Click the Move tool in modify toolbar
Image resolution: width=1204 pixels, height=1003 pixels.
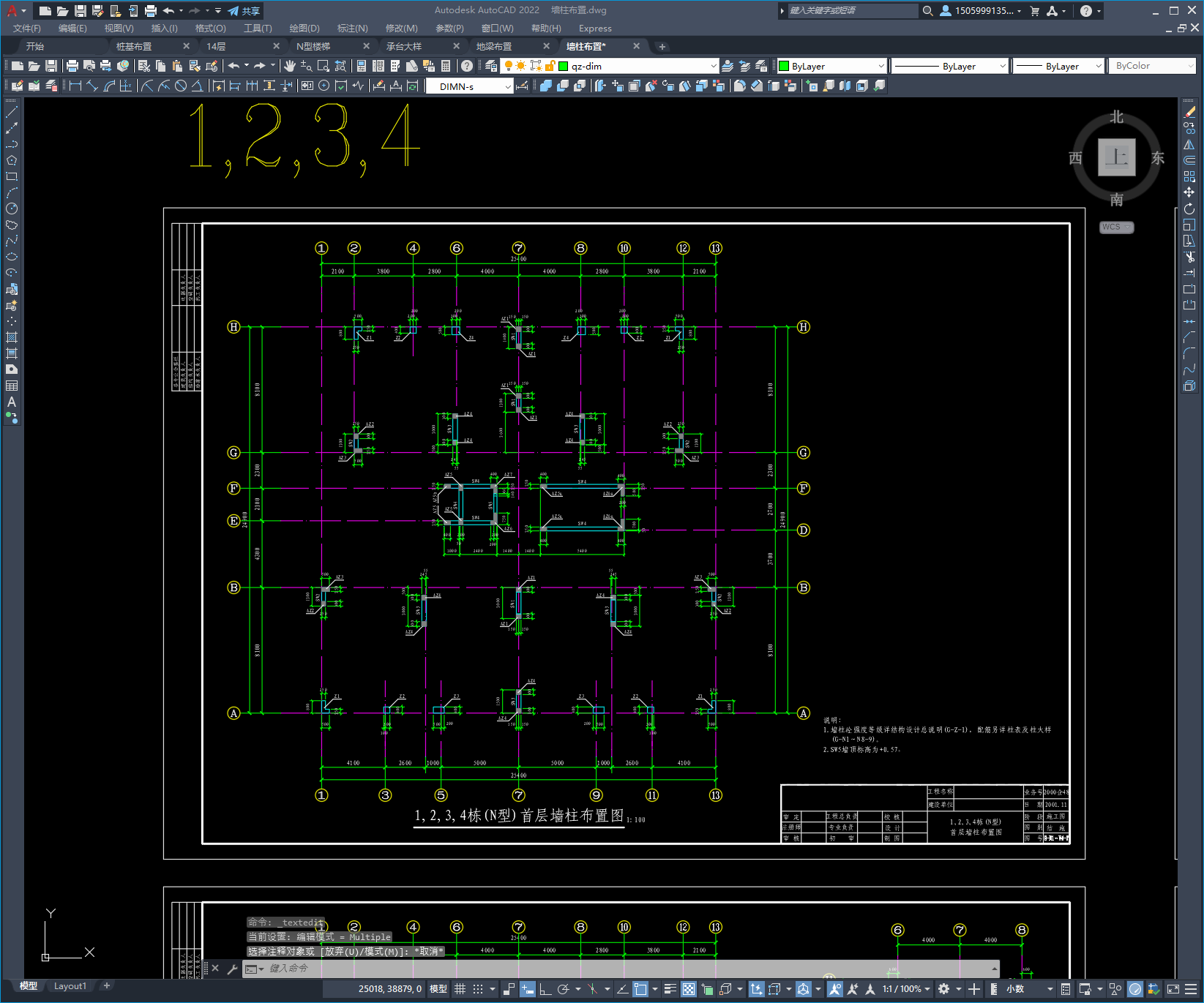click(x=1189, y=192)
